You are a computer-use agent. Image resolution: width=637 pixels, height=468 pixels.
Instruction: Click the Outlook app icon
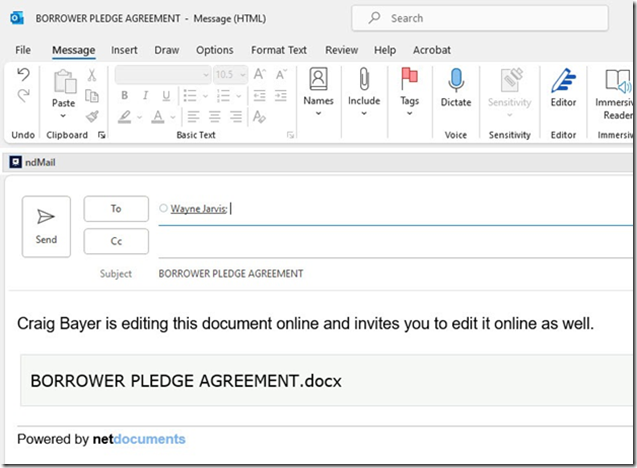tap(17, 18)
